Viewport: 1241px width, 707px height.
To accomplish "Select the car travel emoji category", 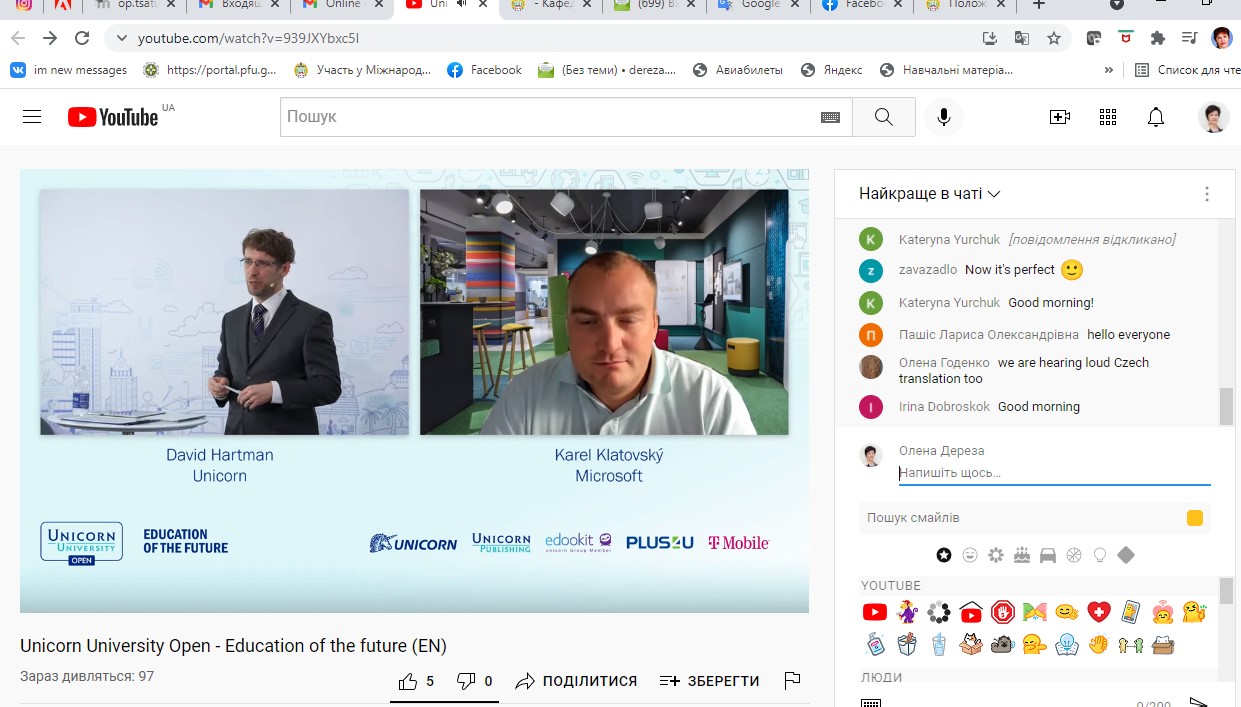I will (x=1048, y=555).
